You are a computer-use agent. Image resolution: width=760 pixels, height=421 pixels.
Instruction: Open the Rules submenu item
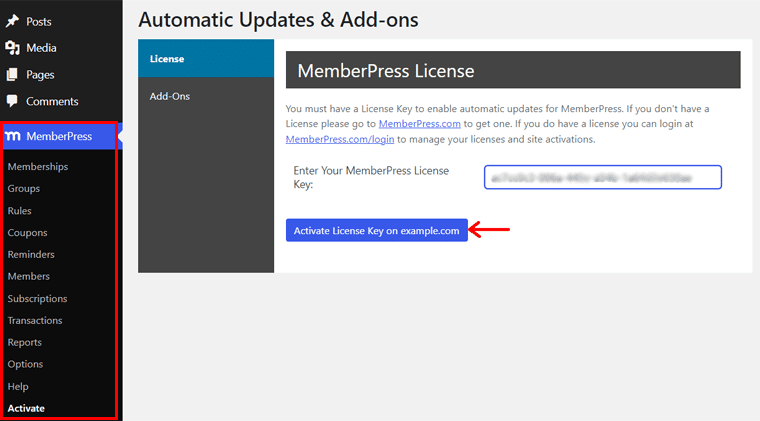tap(19, 211)
